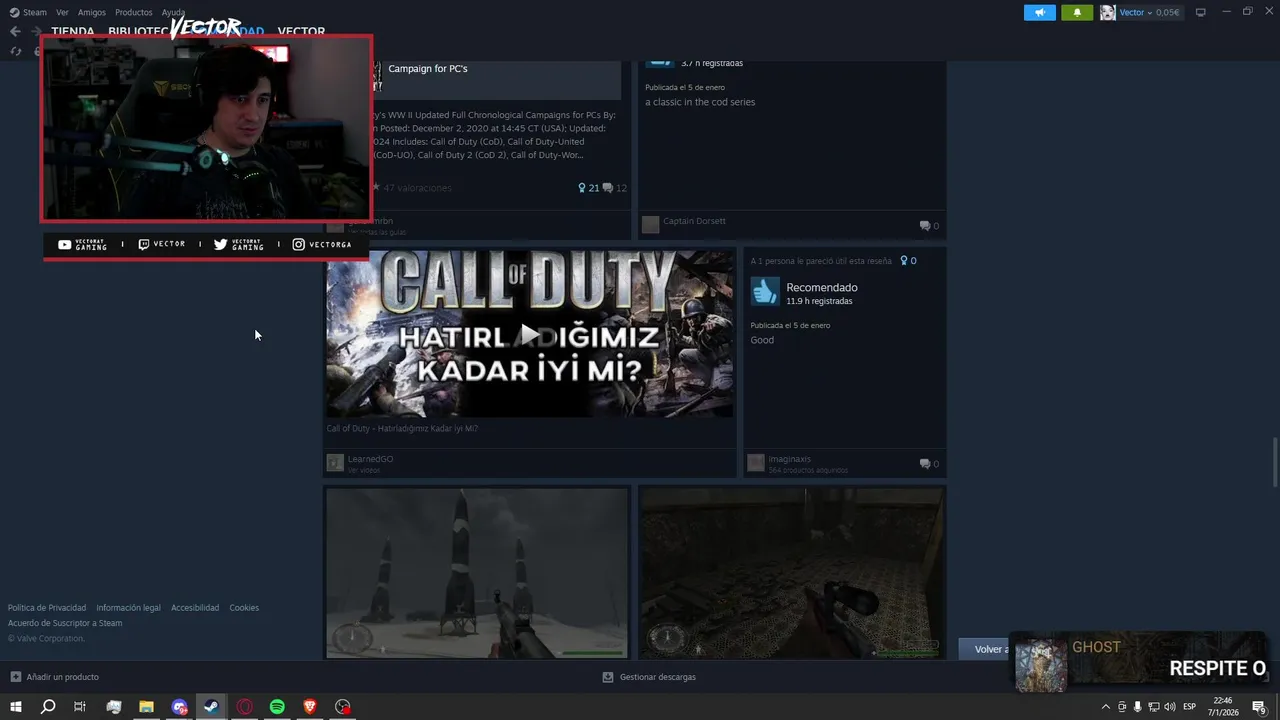Open Windows action center notifications

click(1259, 707)
